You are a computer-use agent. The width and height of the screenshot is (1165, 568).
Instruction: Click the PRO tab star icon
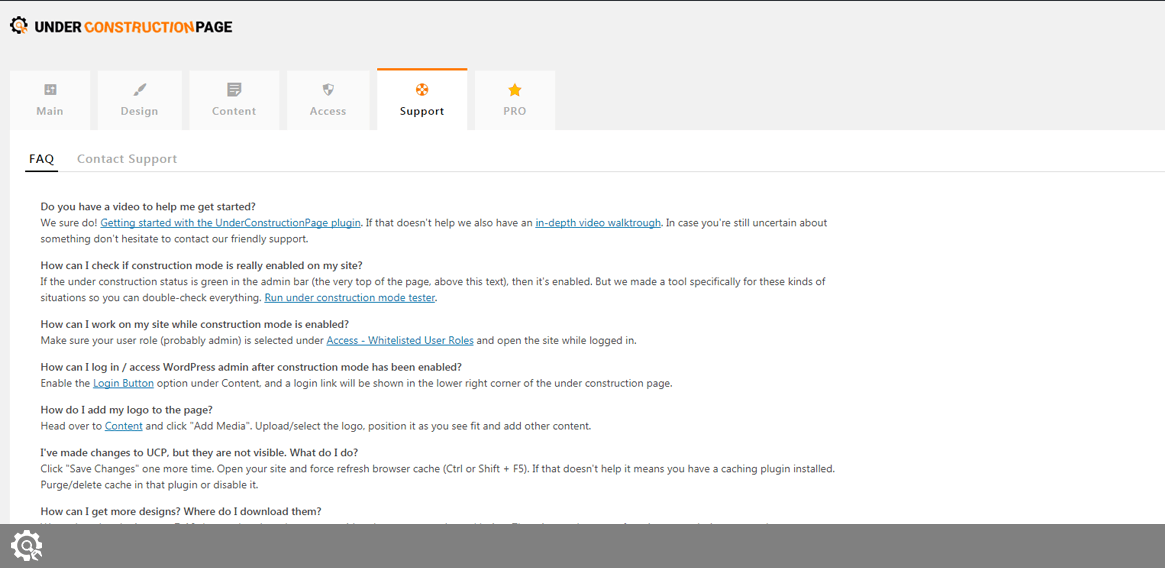(x=515, y=90)
